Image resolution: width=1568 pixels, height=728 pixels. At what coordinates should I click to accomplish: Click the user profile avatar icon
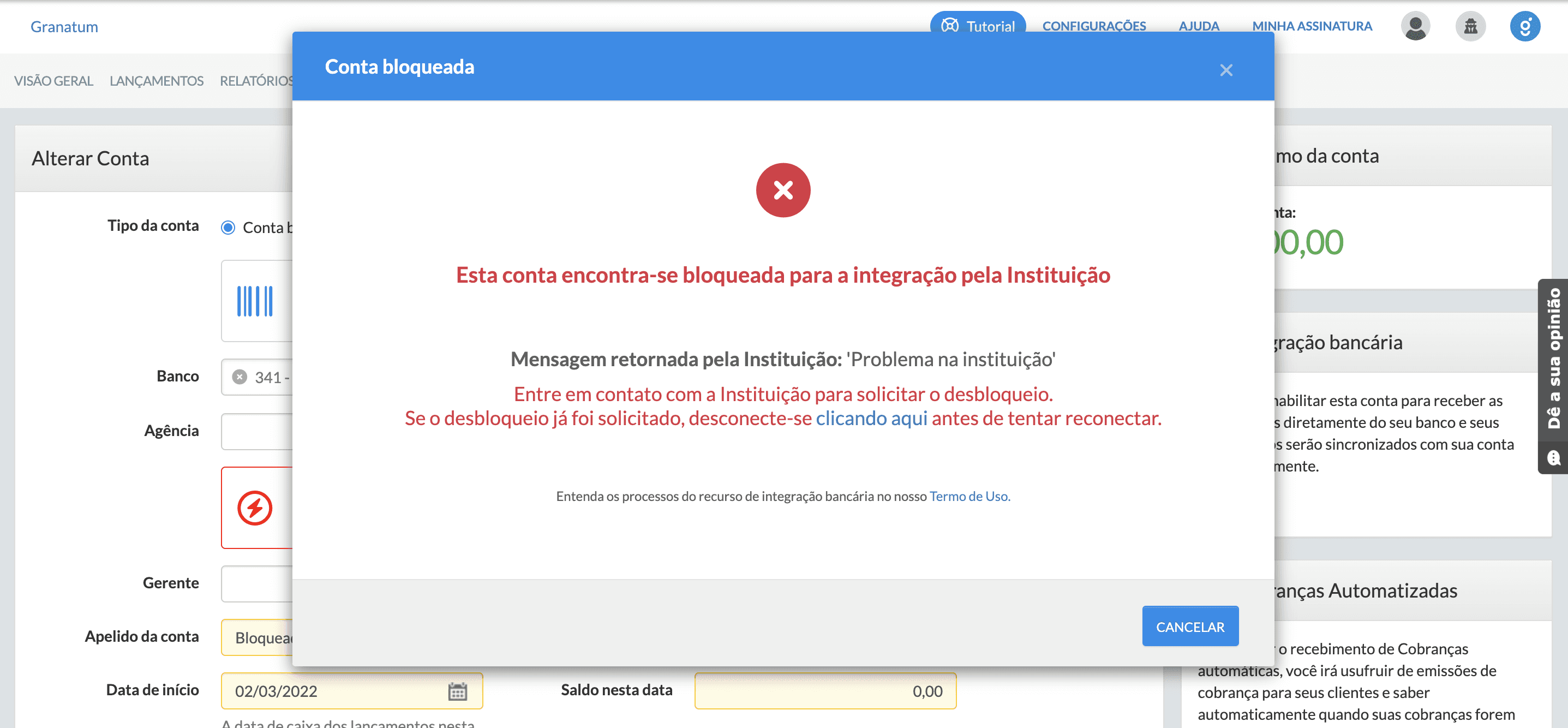pos(1416,26)
